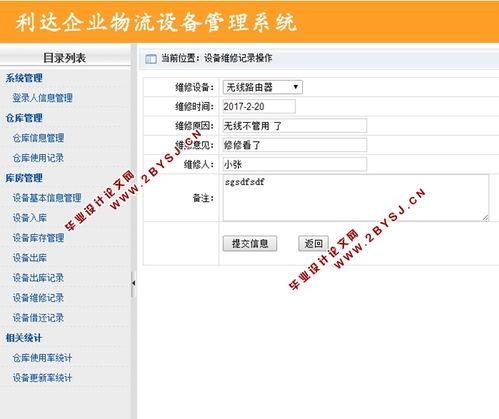Collapse the sidebar with the splitter arrow
The image size is (499, 419).
click(x=133, y=283)
